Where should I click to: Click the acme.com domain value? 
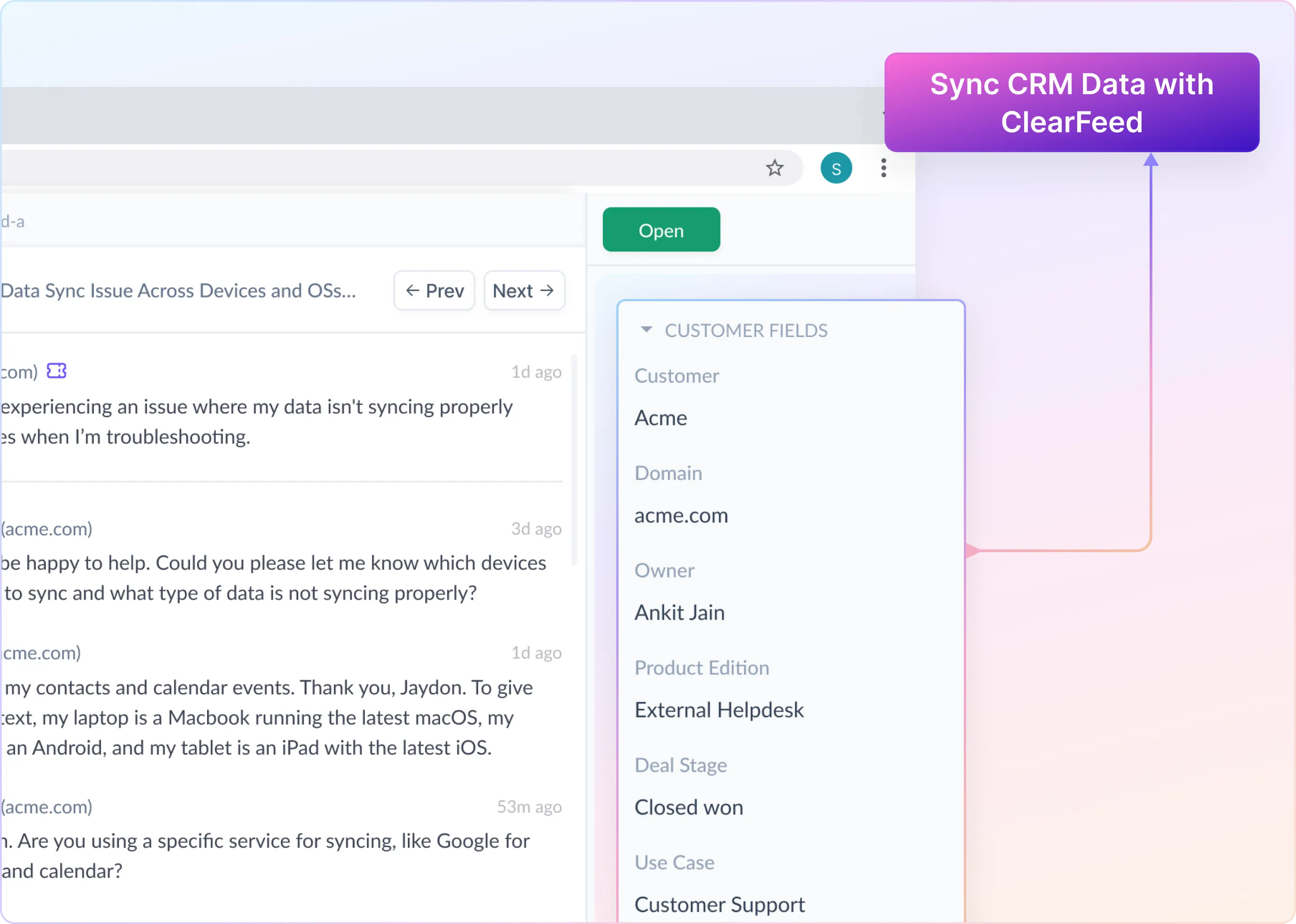pos(681,515)
